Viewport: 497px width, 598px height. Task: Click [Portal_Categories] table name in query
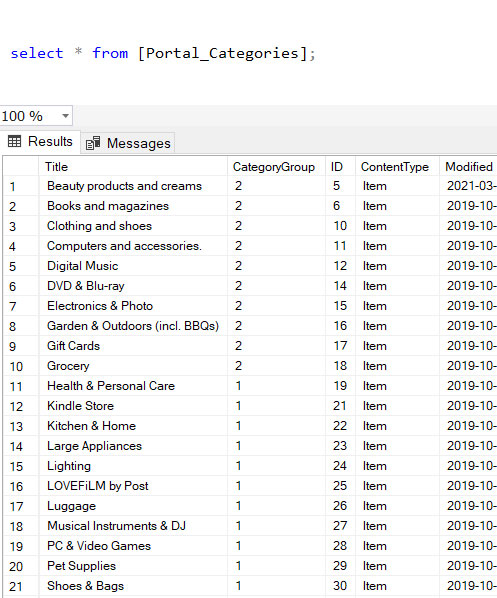(x=223, y=53)
